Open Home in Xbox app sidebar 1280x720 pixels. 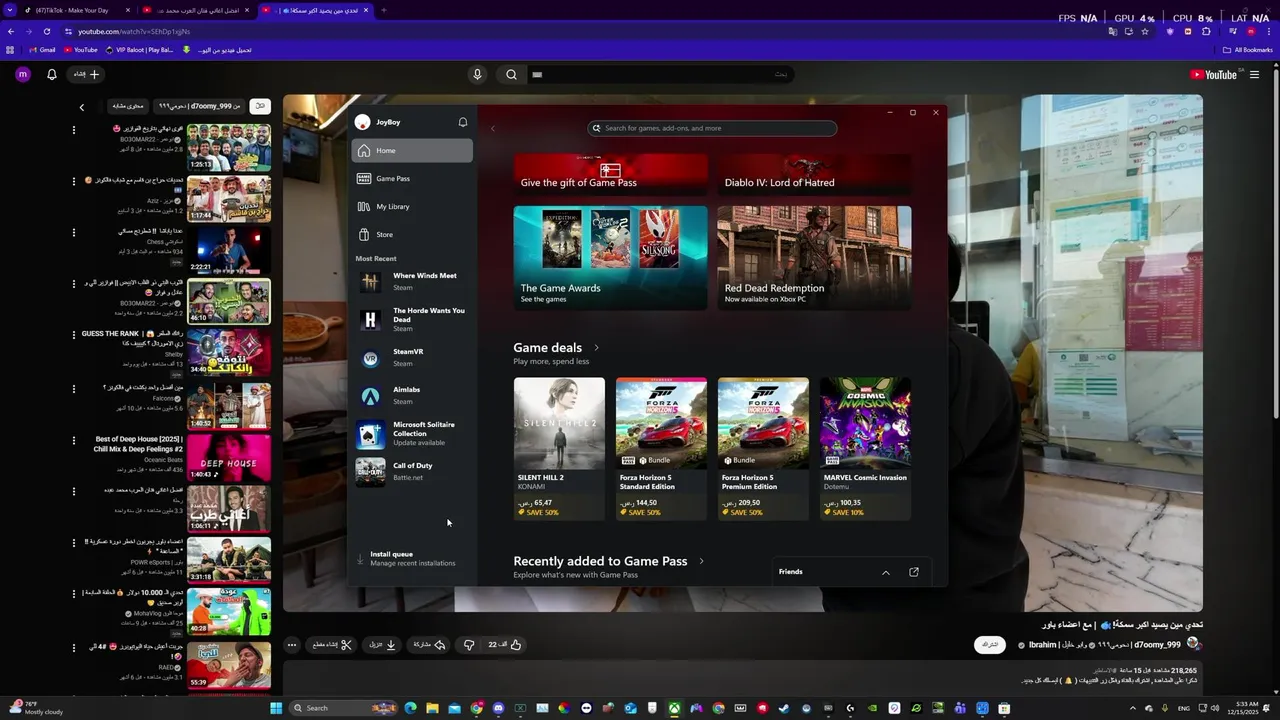tap(412, 151)
